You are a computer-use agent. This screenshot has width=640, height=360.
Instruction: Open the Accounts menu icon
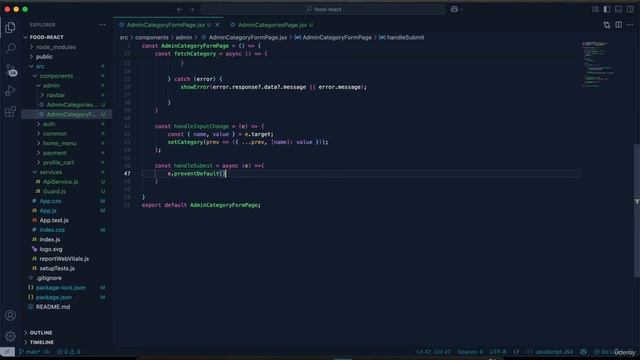click(10, 315)
